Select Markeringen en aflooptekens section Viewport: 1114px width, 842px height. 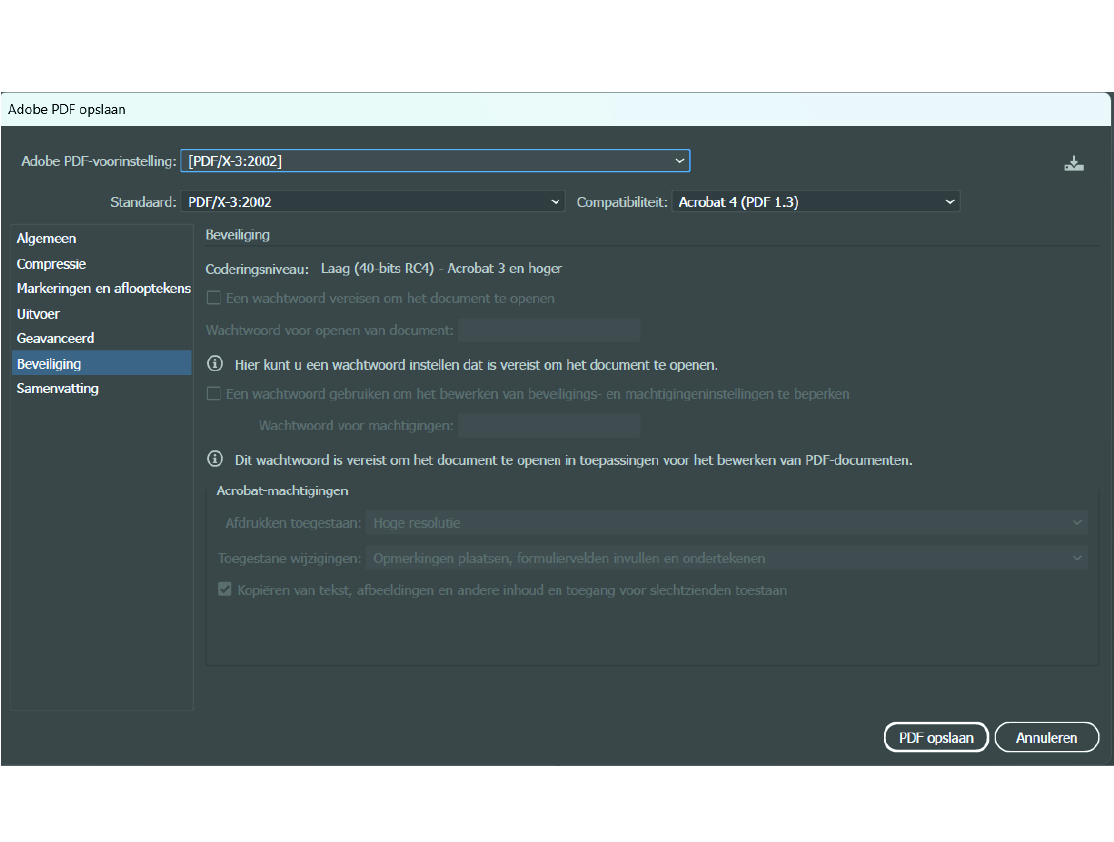[x=103, y=289]
